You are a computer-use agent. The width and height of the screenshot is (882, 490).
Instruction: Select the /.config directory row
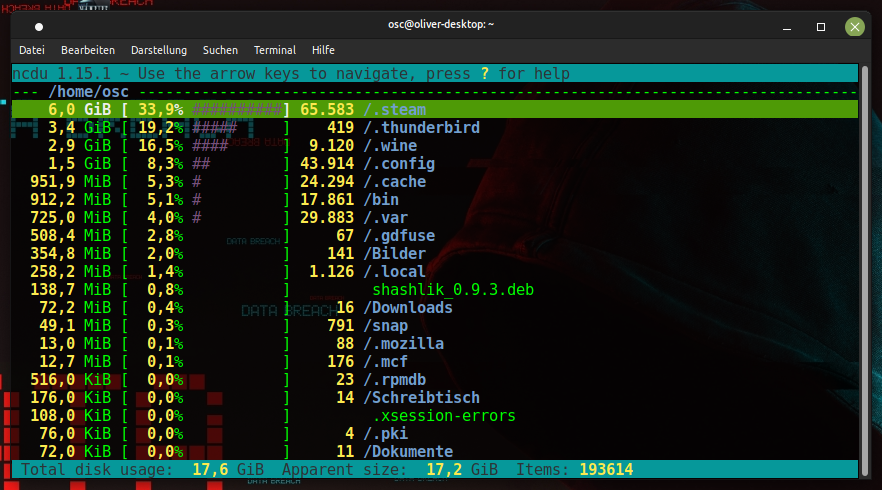pos(435,164)
